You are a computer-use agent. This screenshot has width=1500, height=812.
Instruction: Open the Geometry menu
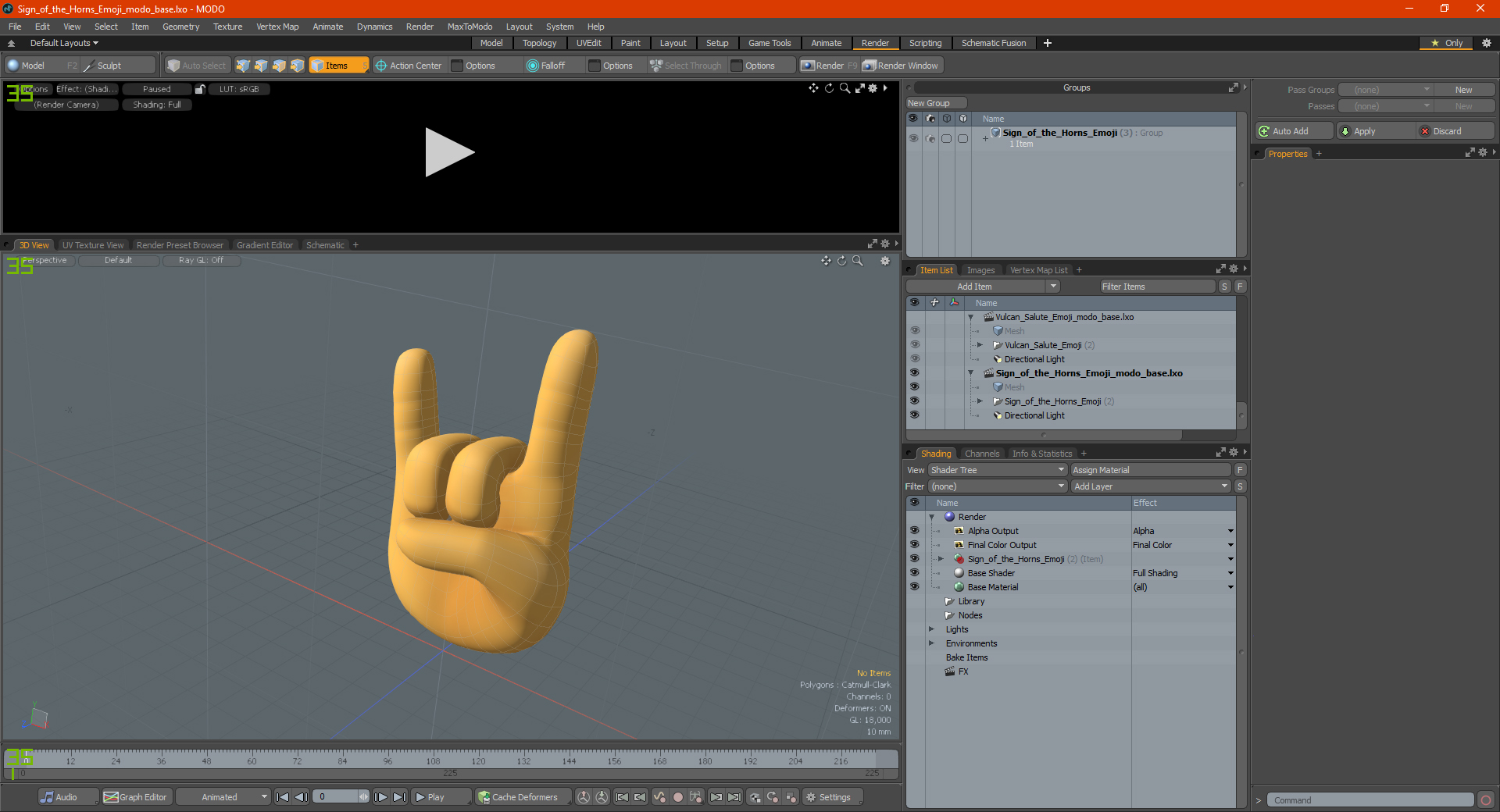[180, 27]
